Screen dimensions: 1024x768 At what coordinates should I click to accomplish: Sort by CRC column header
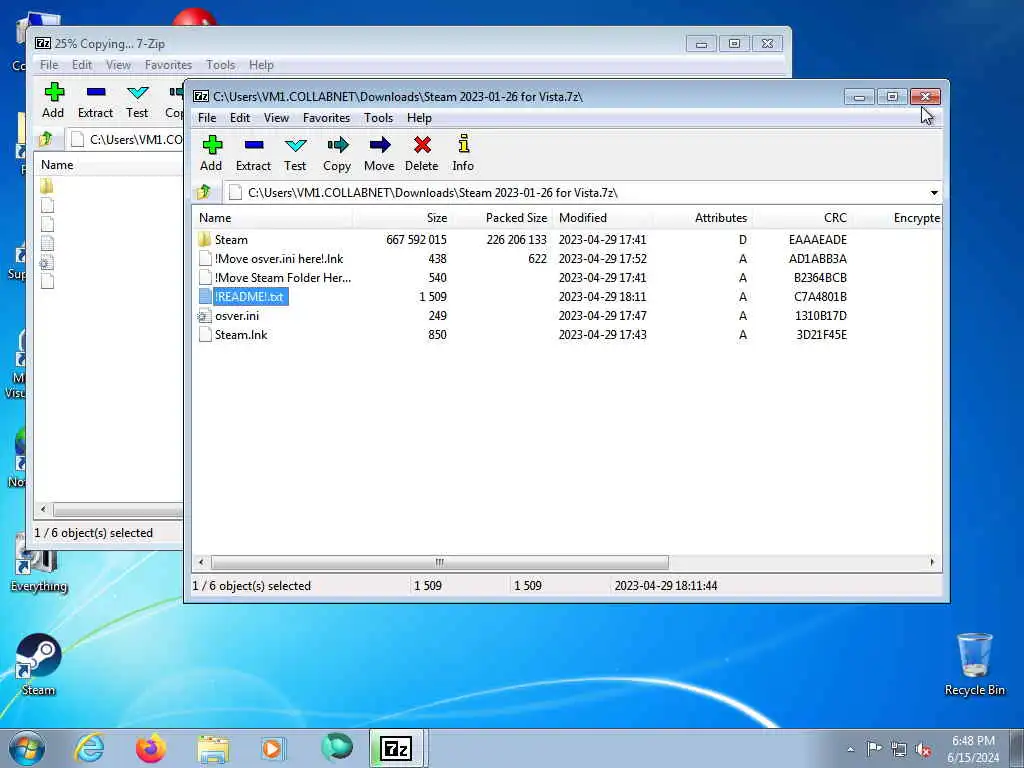tap(802, 217)
